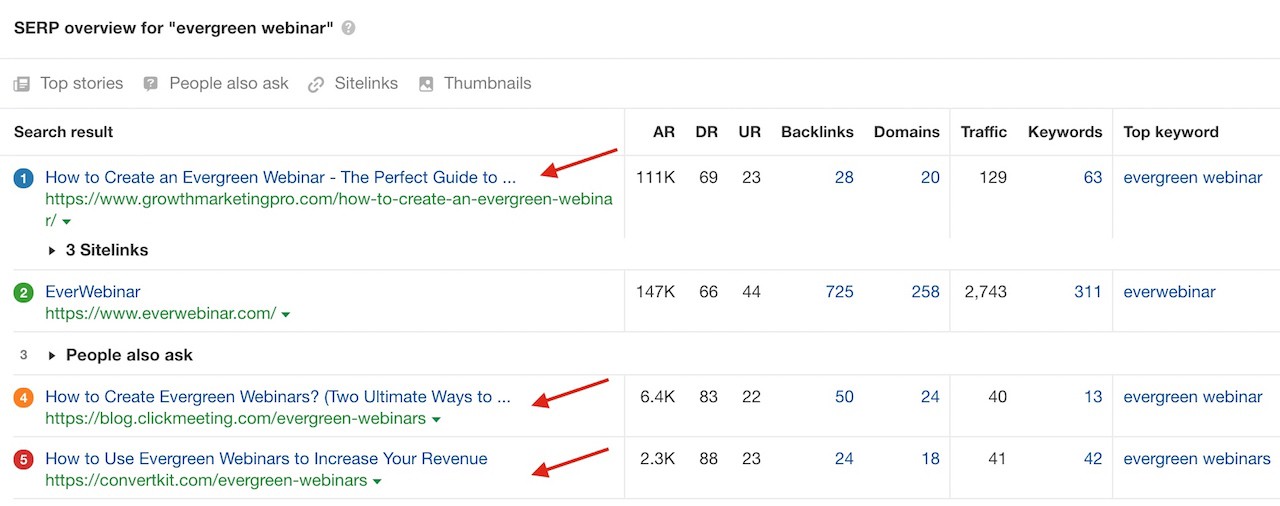Click the UR value 44
The height and width of the screenshot is (506, 1280).
click(x=751, y=292)
